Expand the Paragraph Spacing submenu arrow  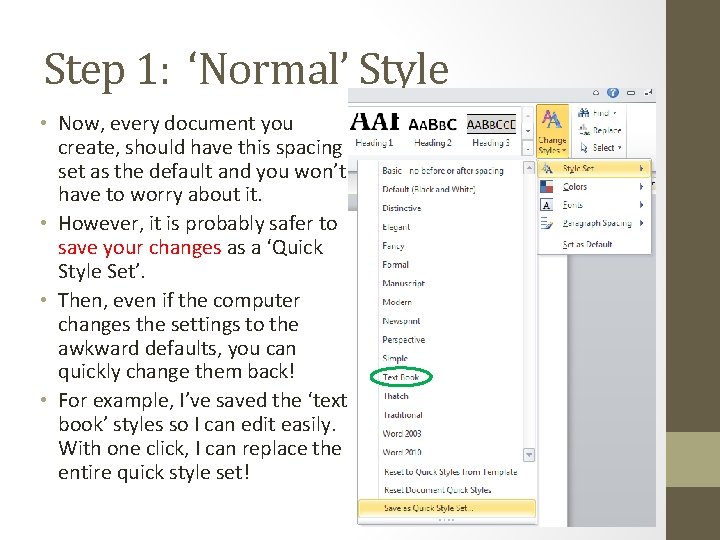[641, 223]
